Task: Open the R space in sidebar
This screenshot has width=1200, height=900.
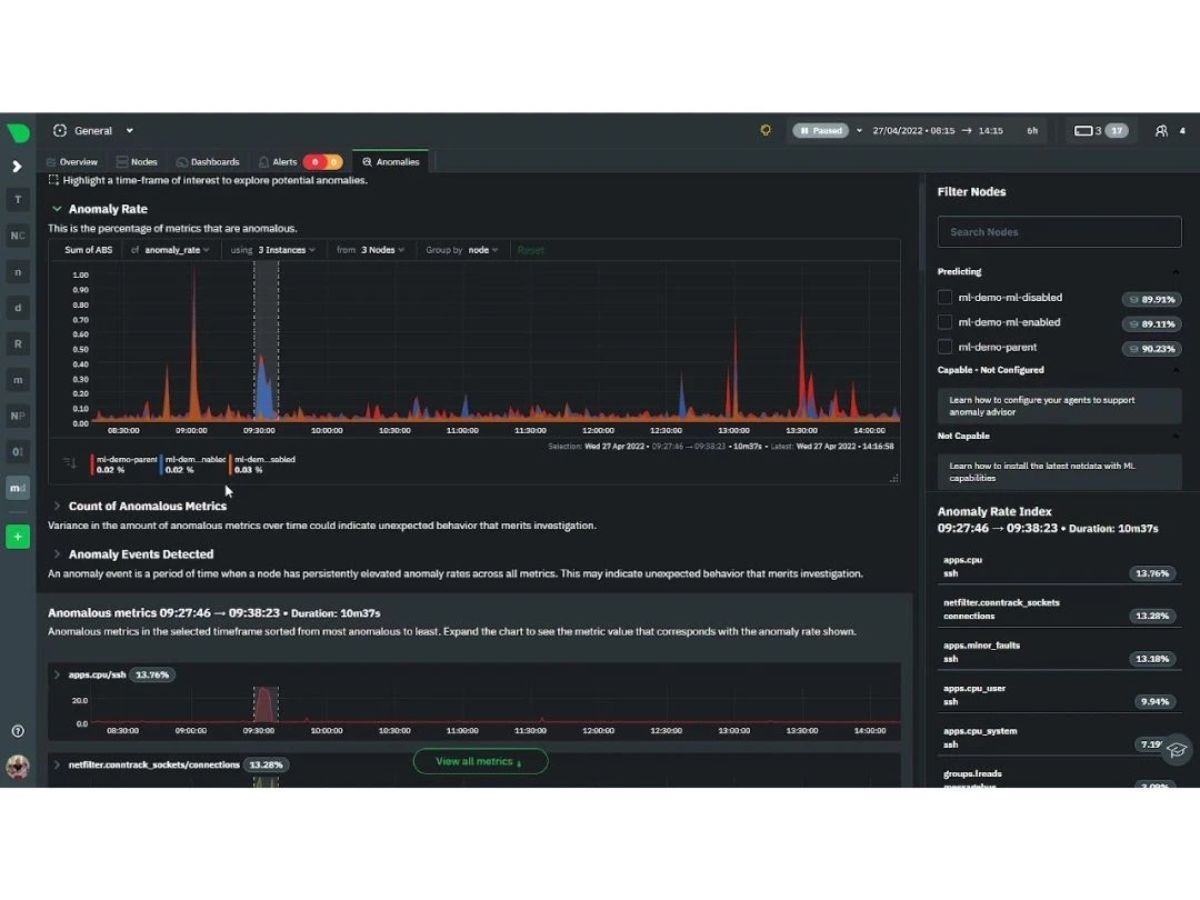Action: [17, 344]
